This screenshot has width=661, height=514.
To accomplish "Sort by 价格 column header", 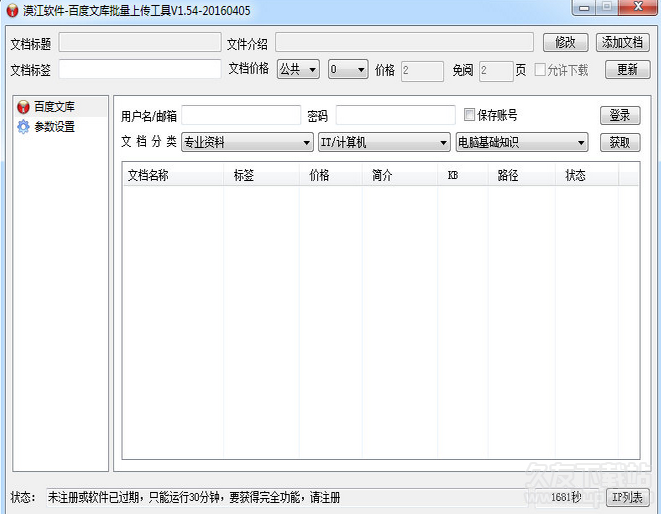I will click(x=331, y=175).
